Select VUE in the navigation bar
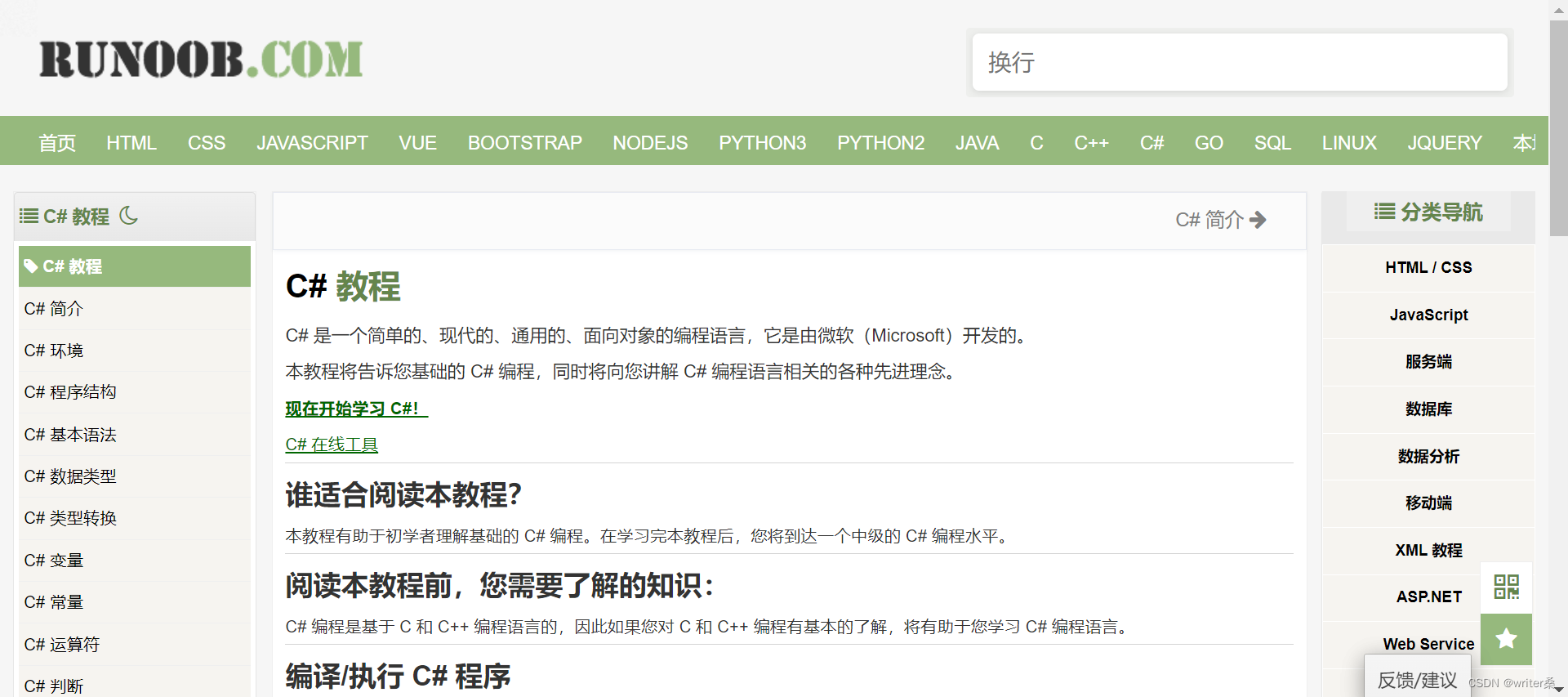The width and height of the screenshot is (1568, 697). pyautogui.click(x=417, y=143)
